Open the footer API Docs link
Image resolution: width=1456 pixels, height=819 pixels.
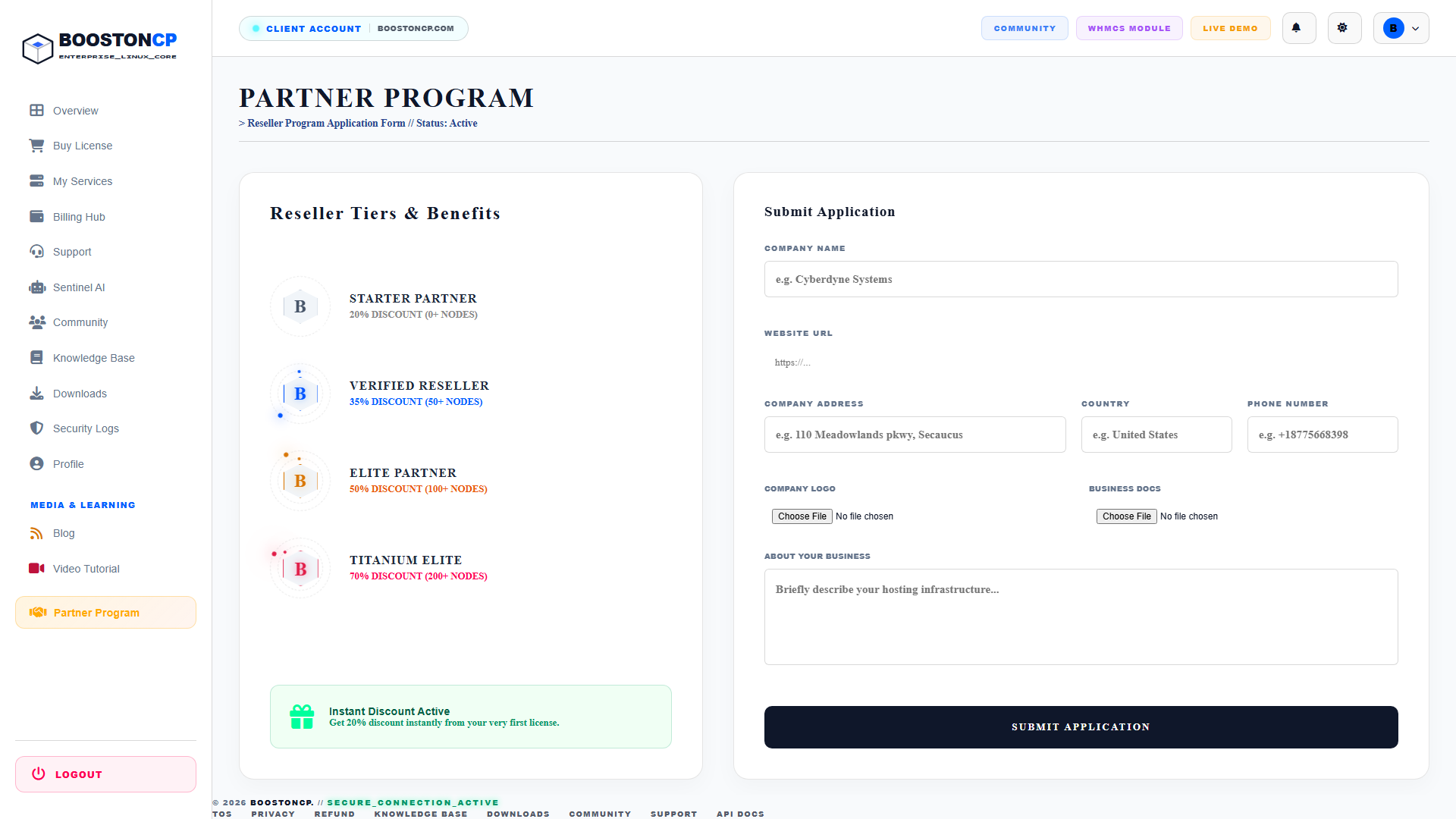740,814
